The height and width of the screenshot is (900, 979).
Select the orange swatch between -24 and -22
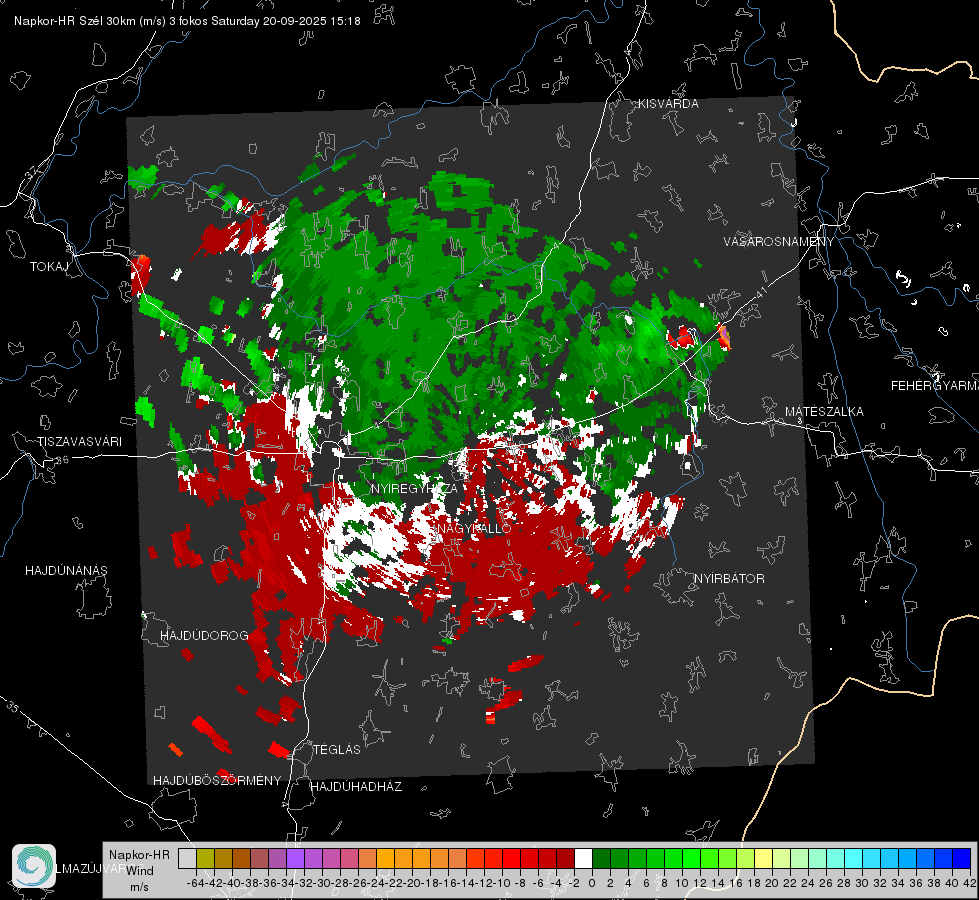[x=385, y=858]
